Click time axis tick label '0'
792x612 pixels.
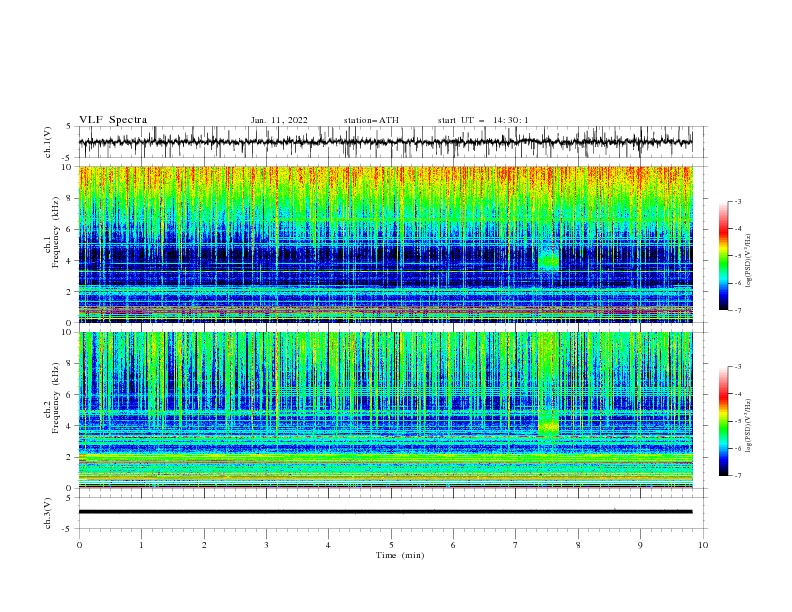pos(79,545)
